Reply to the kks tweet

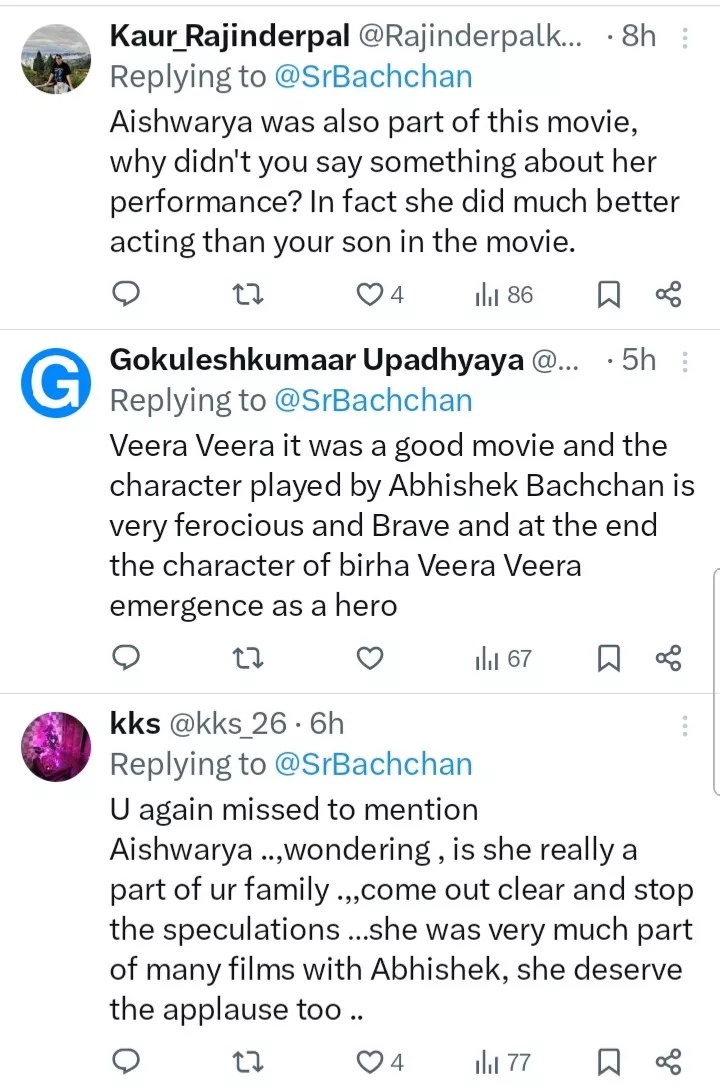pos(125,1061)
